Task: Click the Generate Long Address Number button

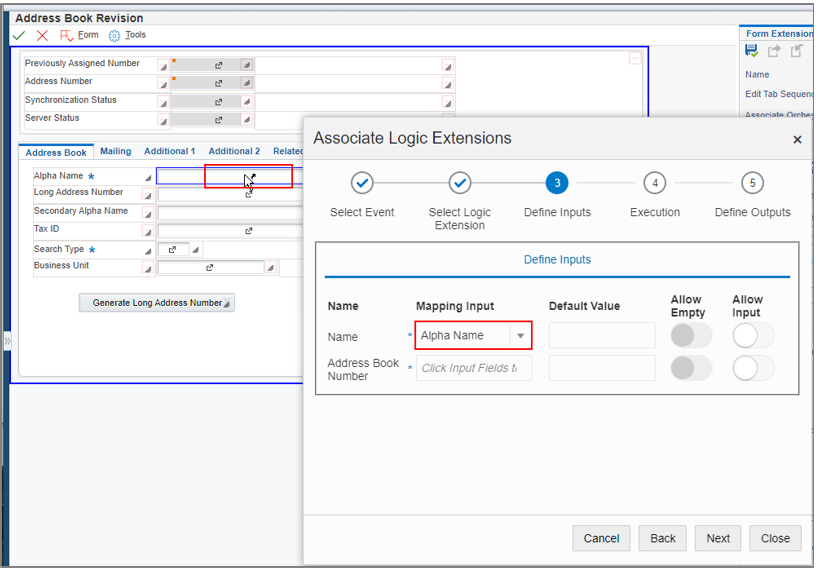Action: pos(157,303)
